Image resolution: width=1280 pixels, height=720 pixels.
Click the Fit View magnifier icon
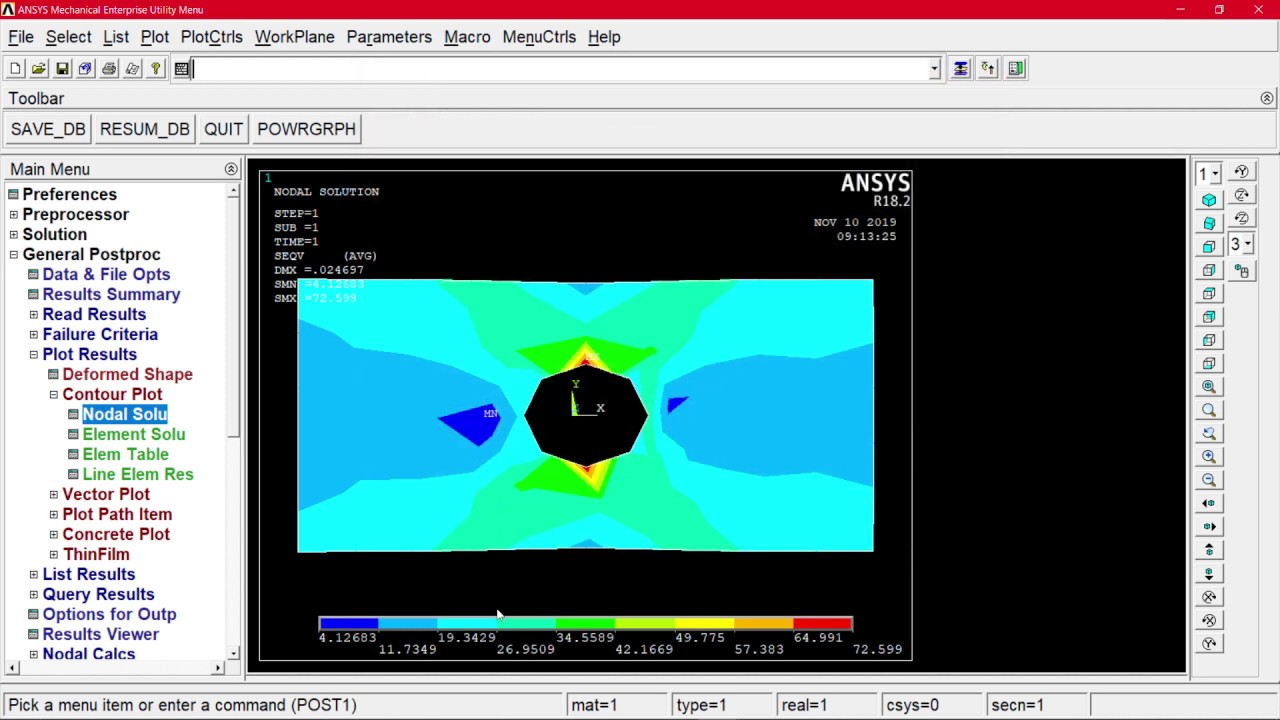click(x=1209, y=387)
